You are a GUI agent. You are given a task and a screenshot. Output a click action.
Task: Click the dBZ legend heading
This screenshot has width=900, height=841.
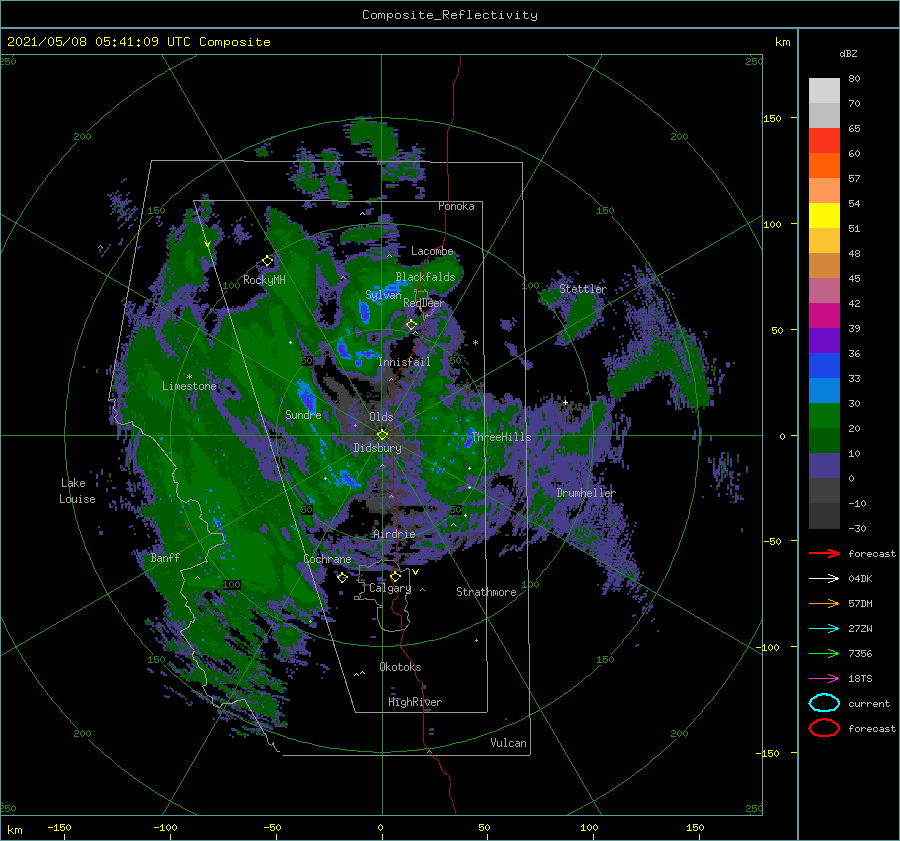click(848, 53)
